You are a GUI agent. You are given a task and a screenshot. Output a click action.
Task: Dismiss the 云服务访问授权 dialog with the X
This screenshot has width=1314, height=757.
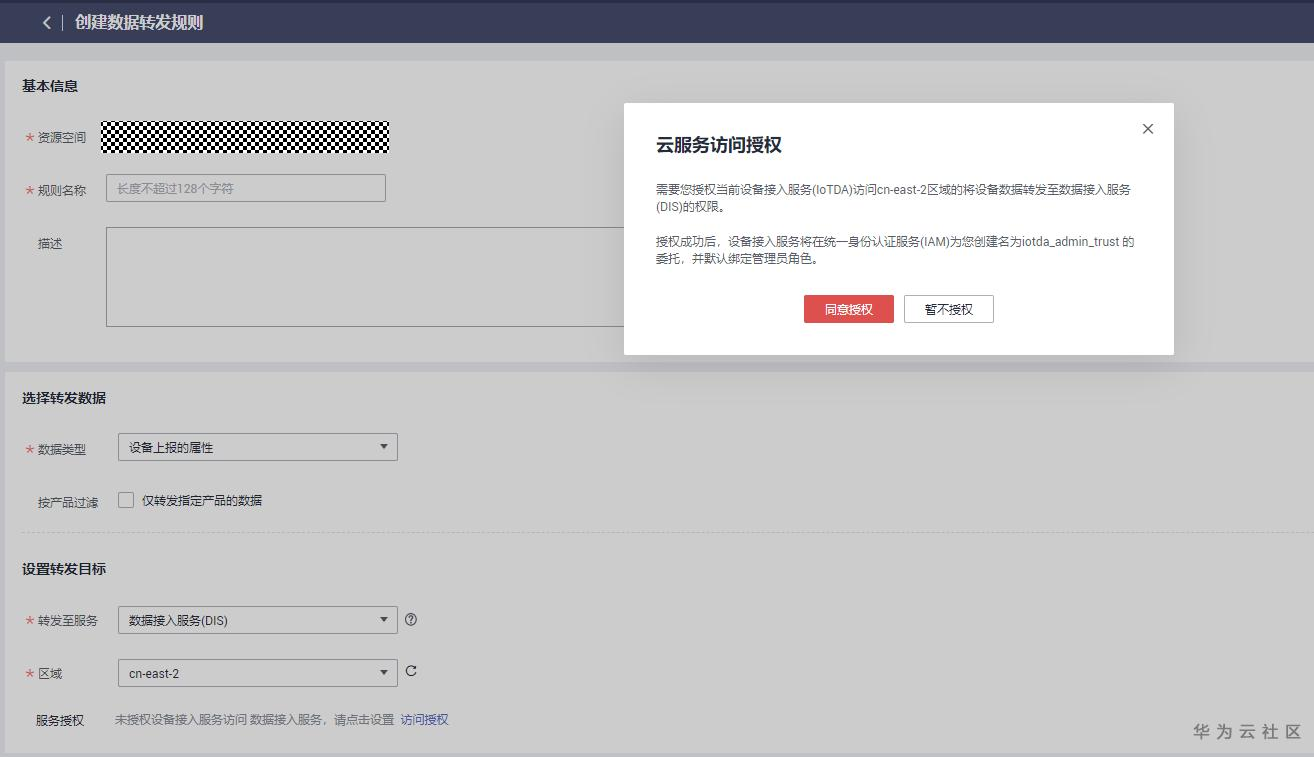(1147, 128)
